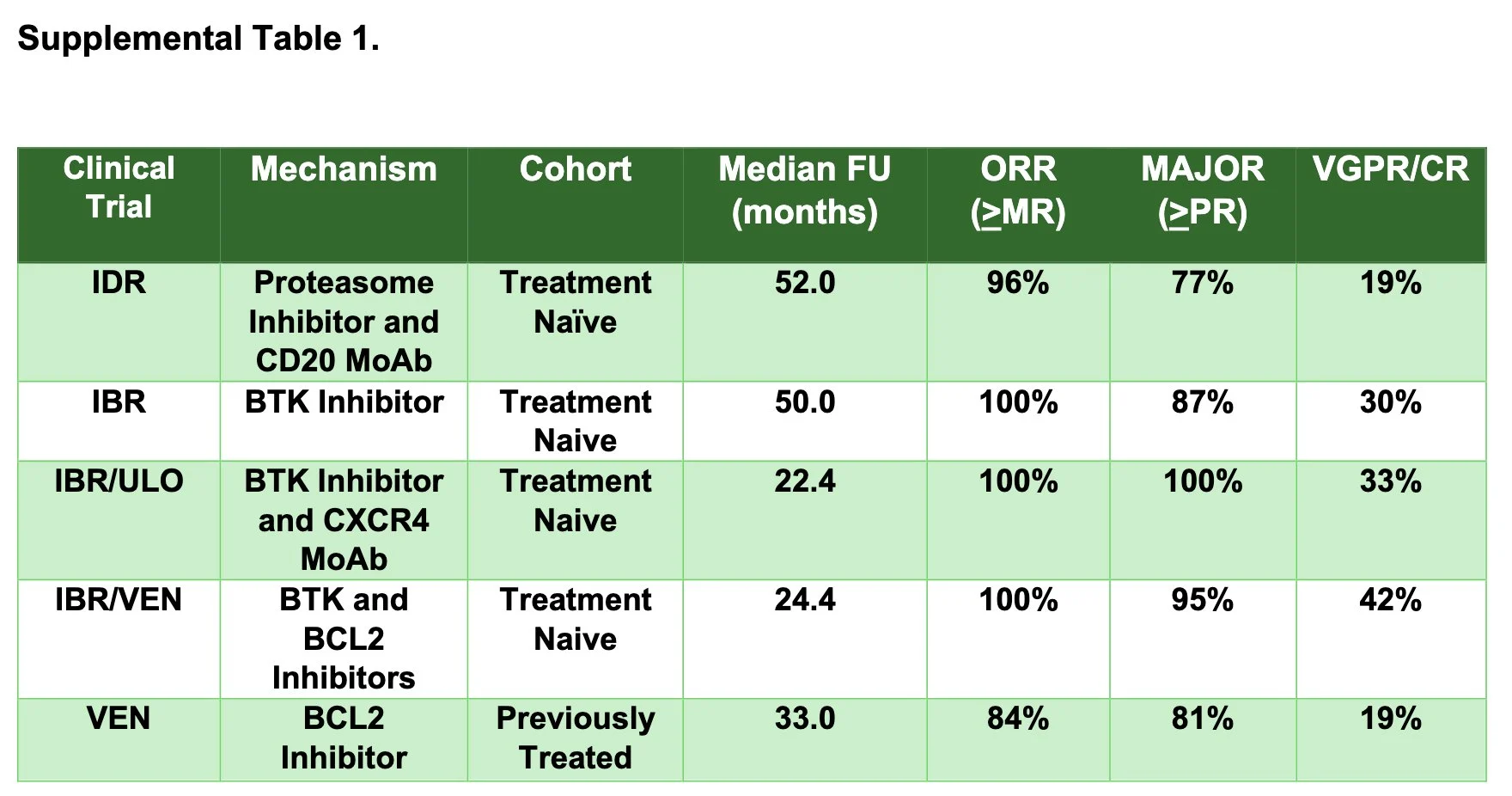The width and height of the screenshot is (1512, 796).
Task: Click the IBR/ULO trial cell
Action: click(x=119, y=481)
